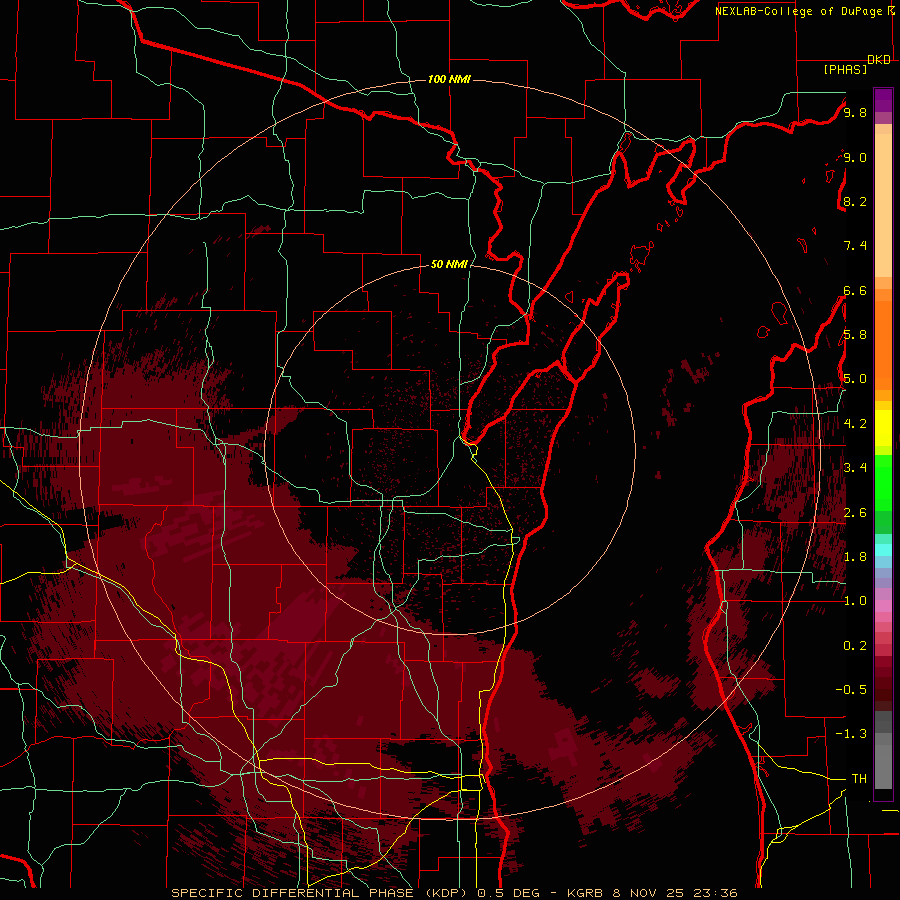
Task: Click the 1.0 value on color scale
Action: [x=855, y=601]
